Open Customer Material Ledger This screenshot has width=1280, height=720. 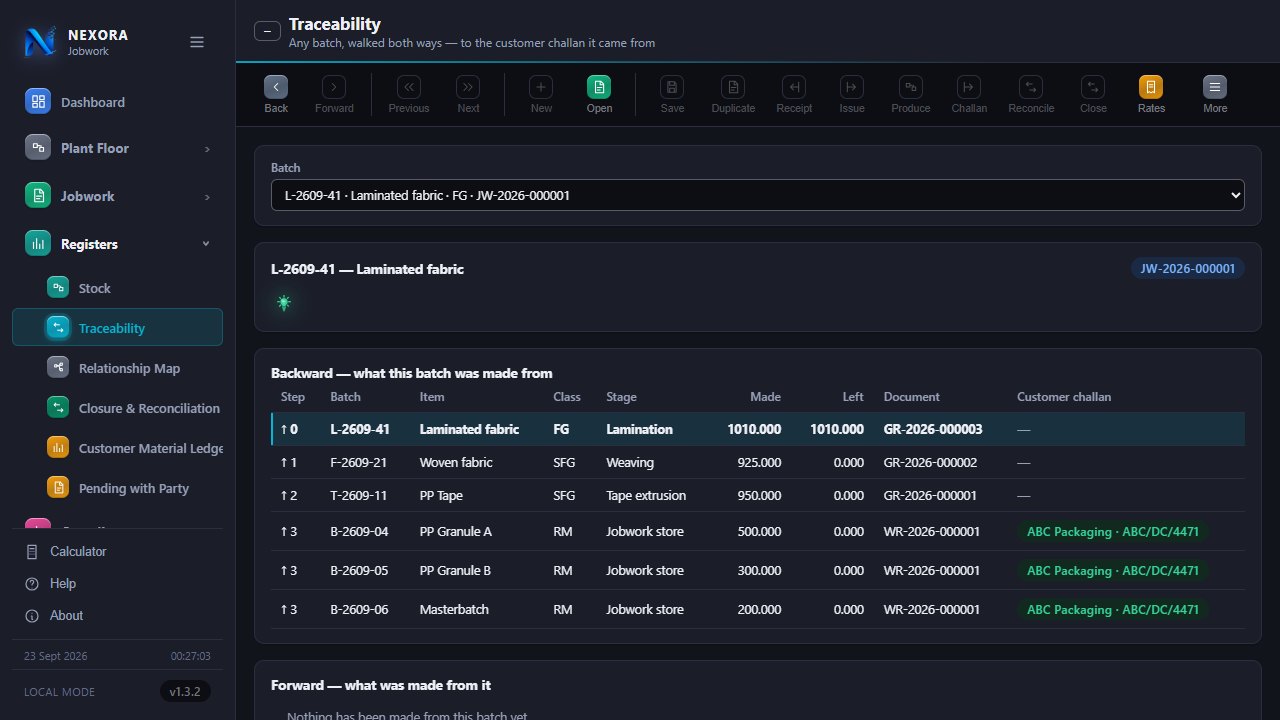pyautogui.click(x=117, y=448)
